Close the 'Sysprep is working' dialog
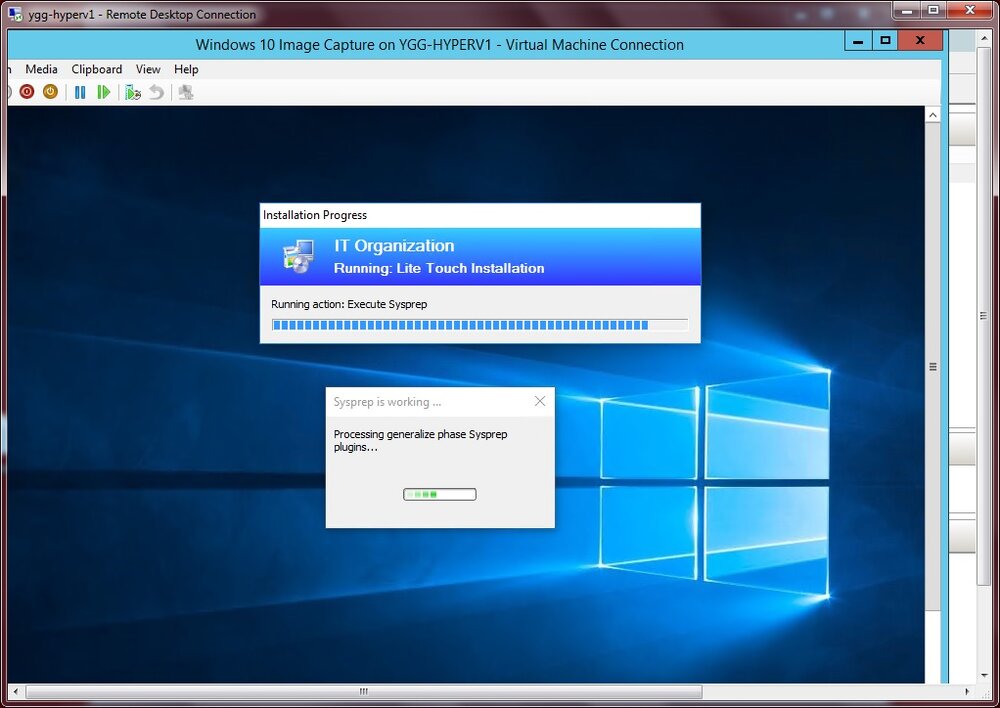 point(540,401)
